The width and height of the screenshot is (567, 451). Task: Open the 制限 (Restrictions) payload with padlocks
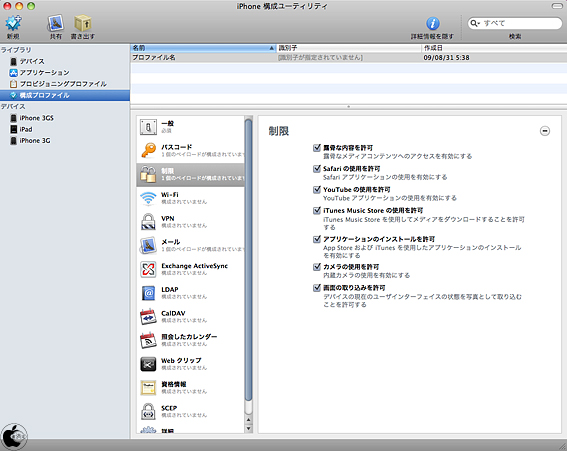click(191, 174)
